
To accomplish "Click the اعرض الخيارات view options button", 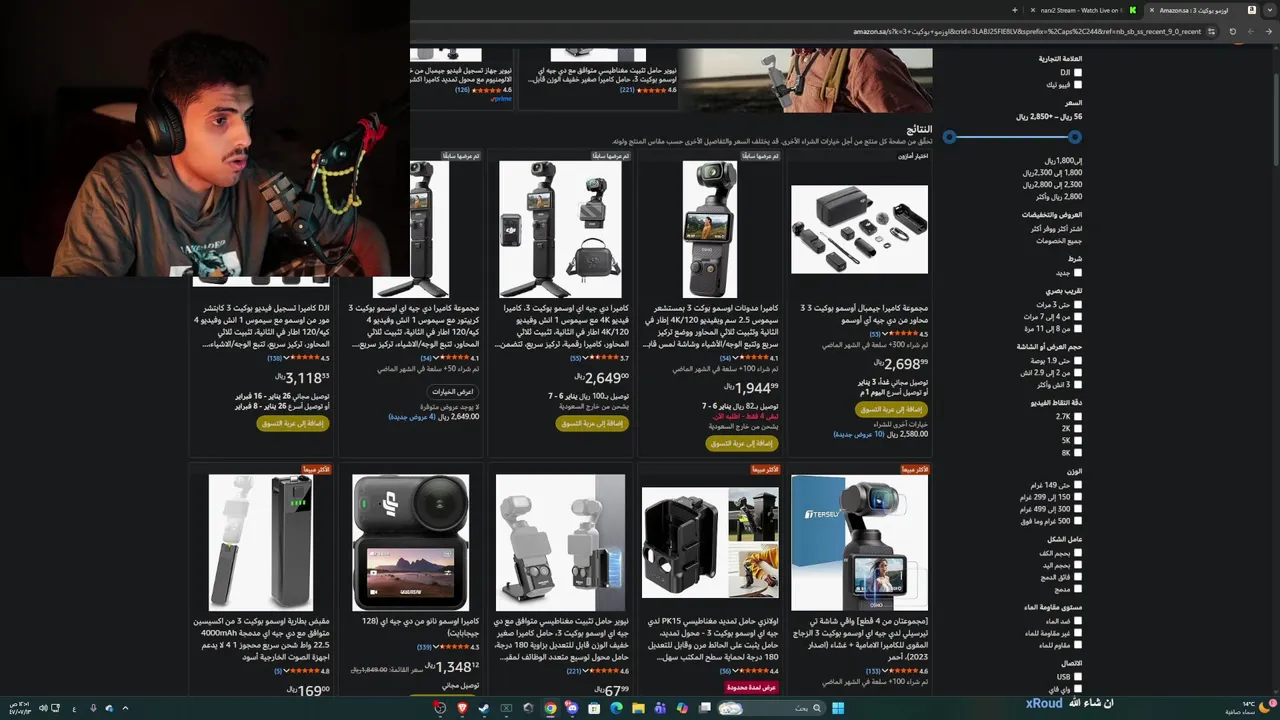I will [452, 391].
